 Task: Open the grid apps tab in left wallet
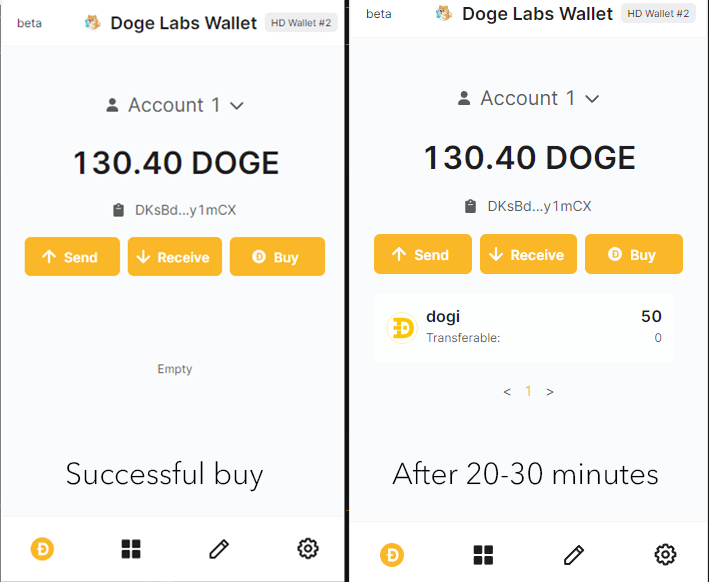tap(131, 548)
